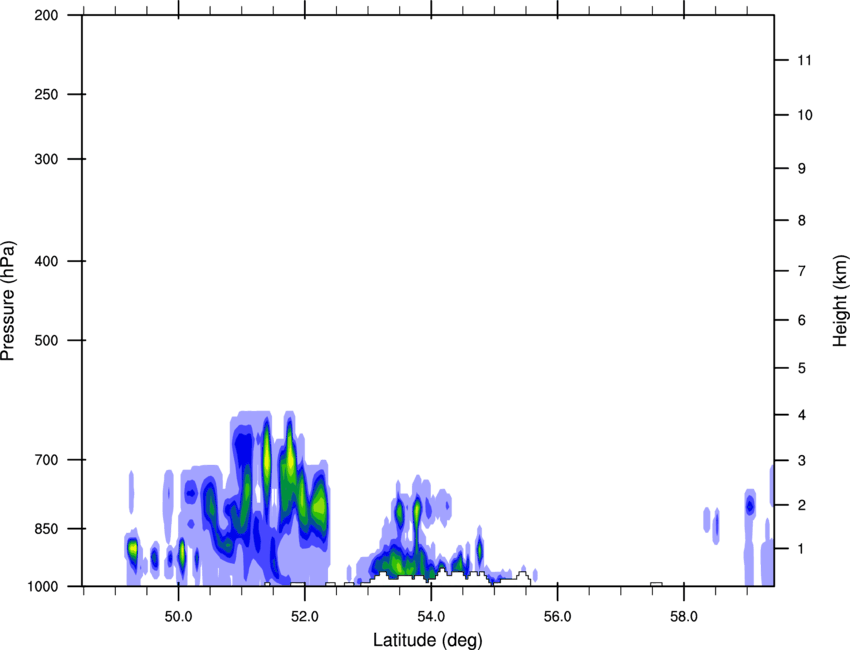Click the 7 km height label
Viewport: 850px width, 650px height.
(x=802, y=271)
